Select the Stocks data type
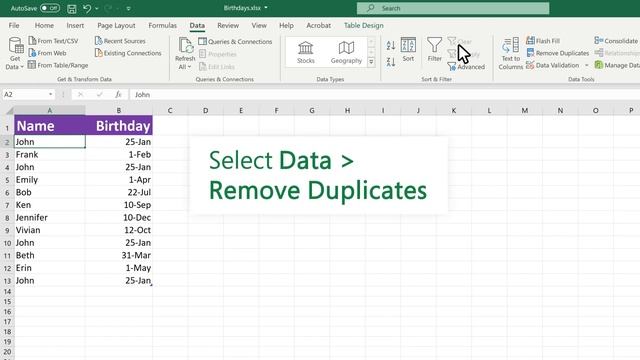 306,52
